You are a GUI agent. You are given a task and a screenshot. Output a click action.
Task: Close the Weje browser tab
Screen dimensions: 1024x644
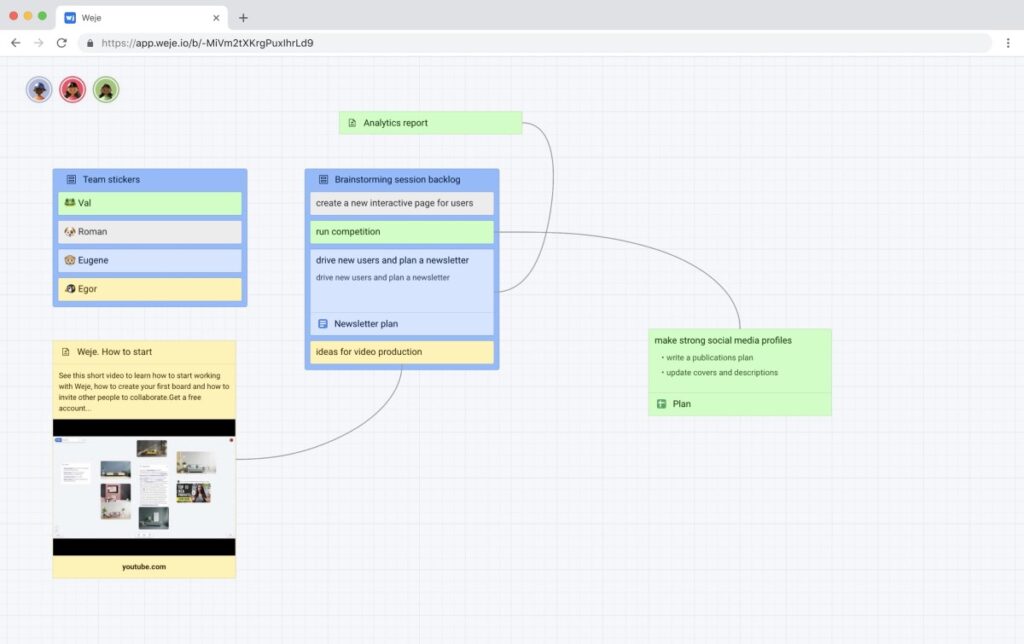217,18
